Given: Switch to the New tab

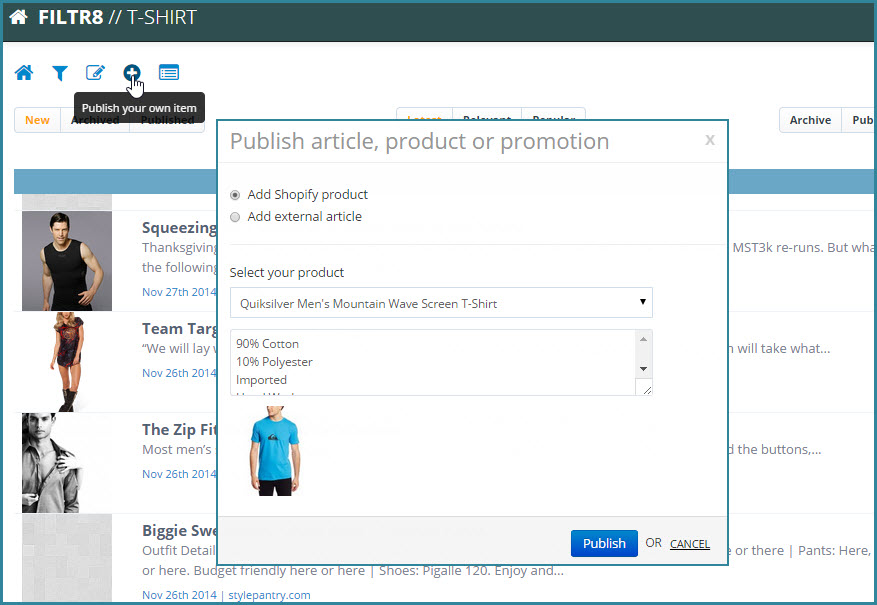Looking at the screenshot, I should pos(37,120).
